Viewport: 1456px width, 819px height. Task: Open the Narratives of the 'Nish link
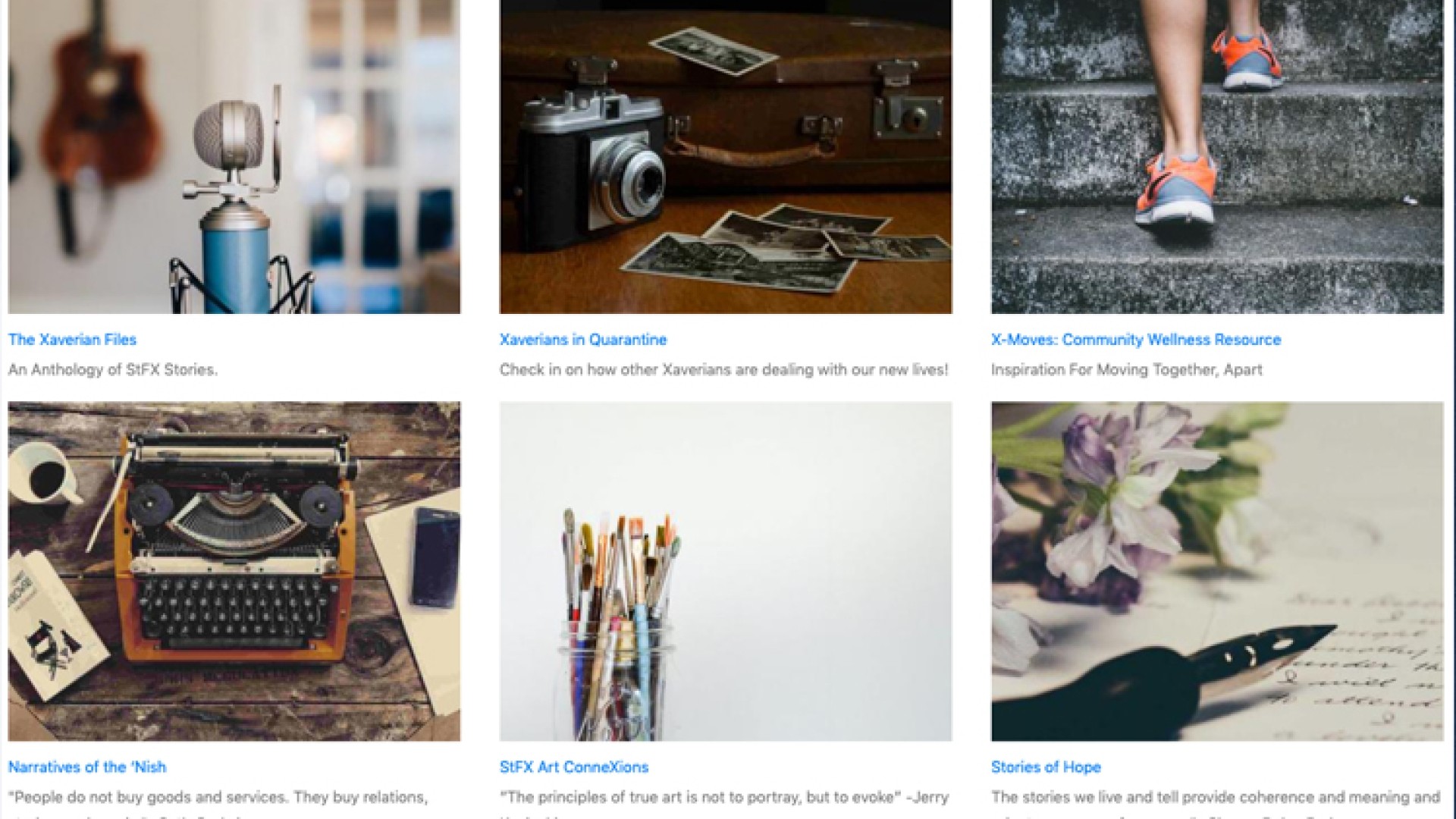87,767
